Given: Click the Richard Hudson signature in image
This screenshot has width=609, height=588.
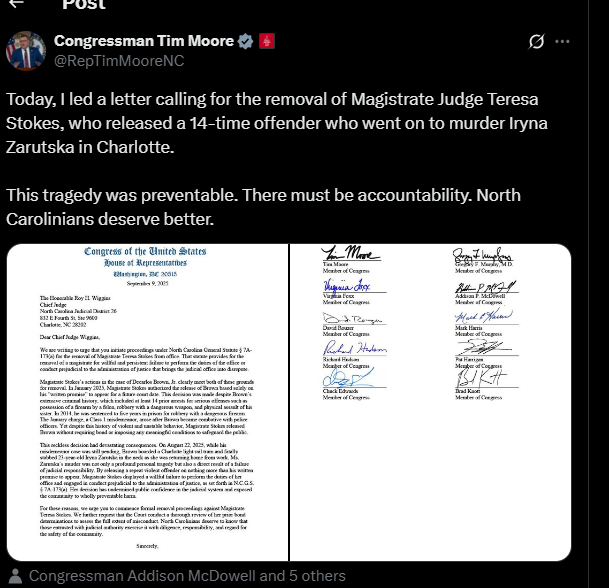Looking at the screenshot, I should coord(354,348).
